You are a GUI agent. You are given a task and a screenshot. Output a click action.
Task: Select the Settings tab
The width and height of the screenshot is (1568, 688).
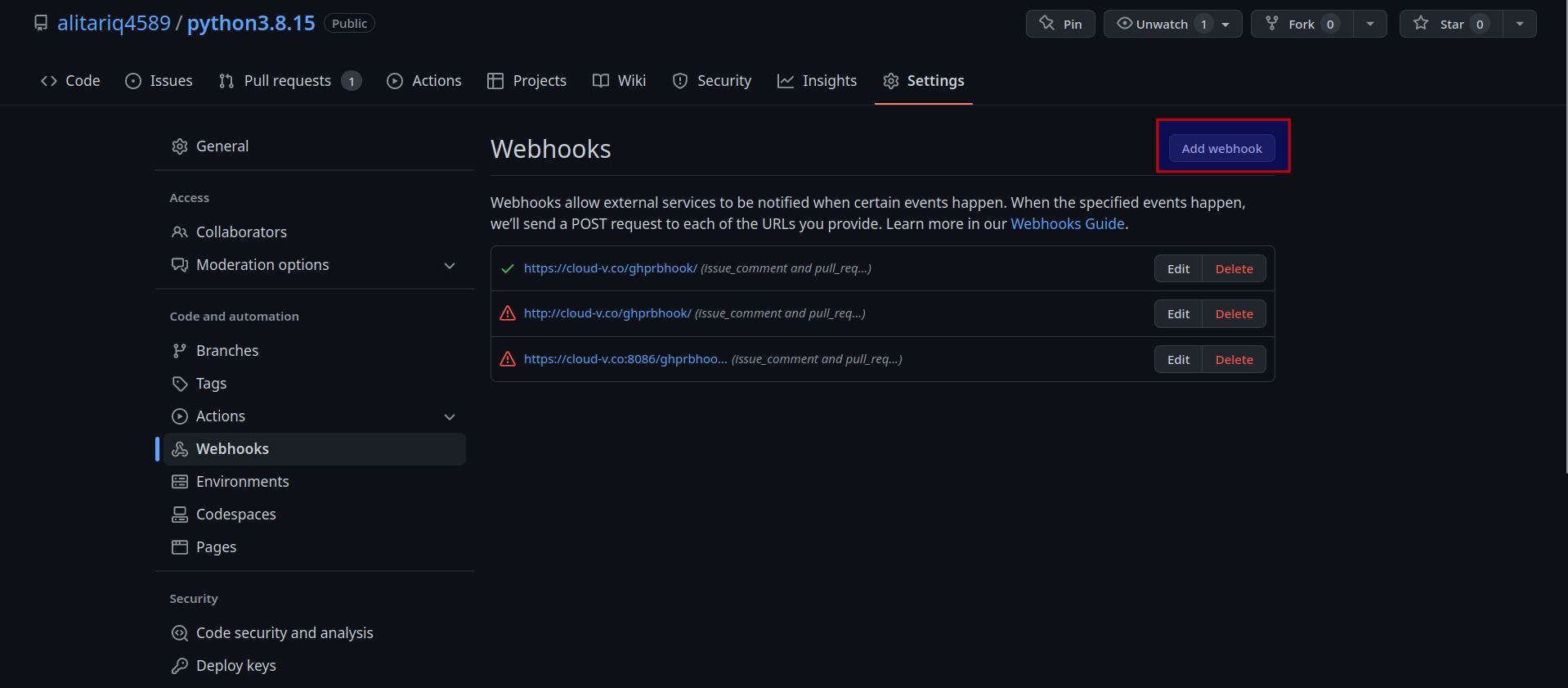coord(924,81)
